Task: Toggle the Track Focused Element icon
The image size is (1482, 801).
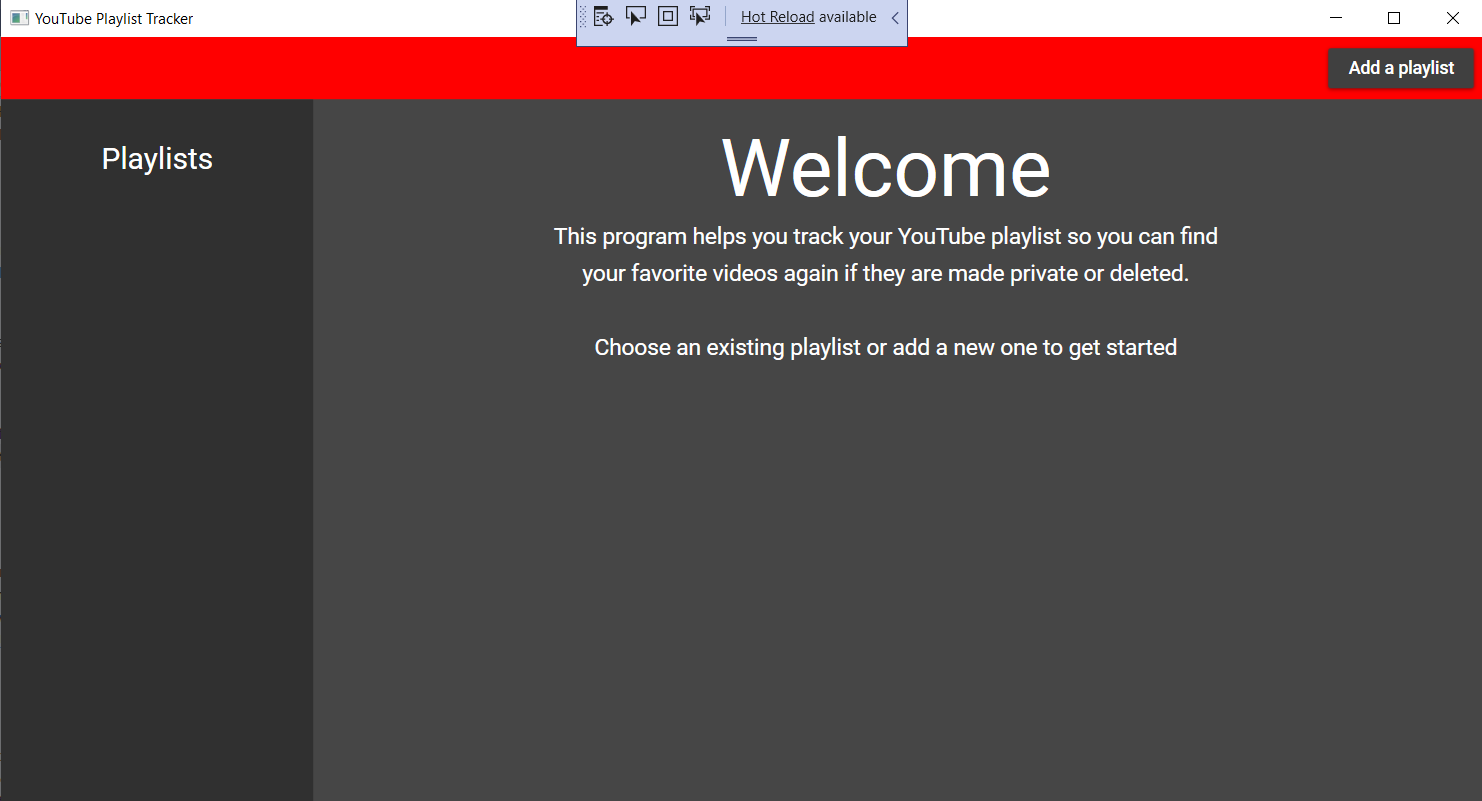Action: [700, 16]
